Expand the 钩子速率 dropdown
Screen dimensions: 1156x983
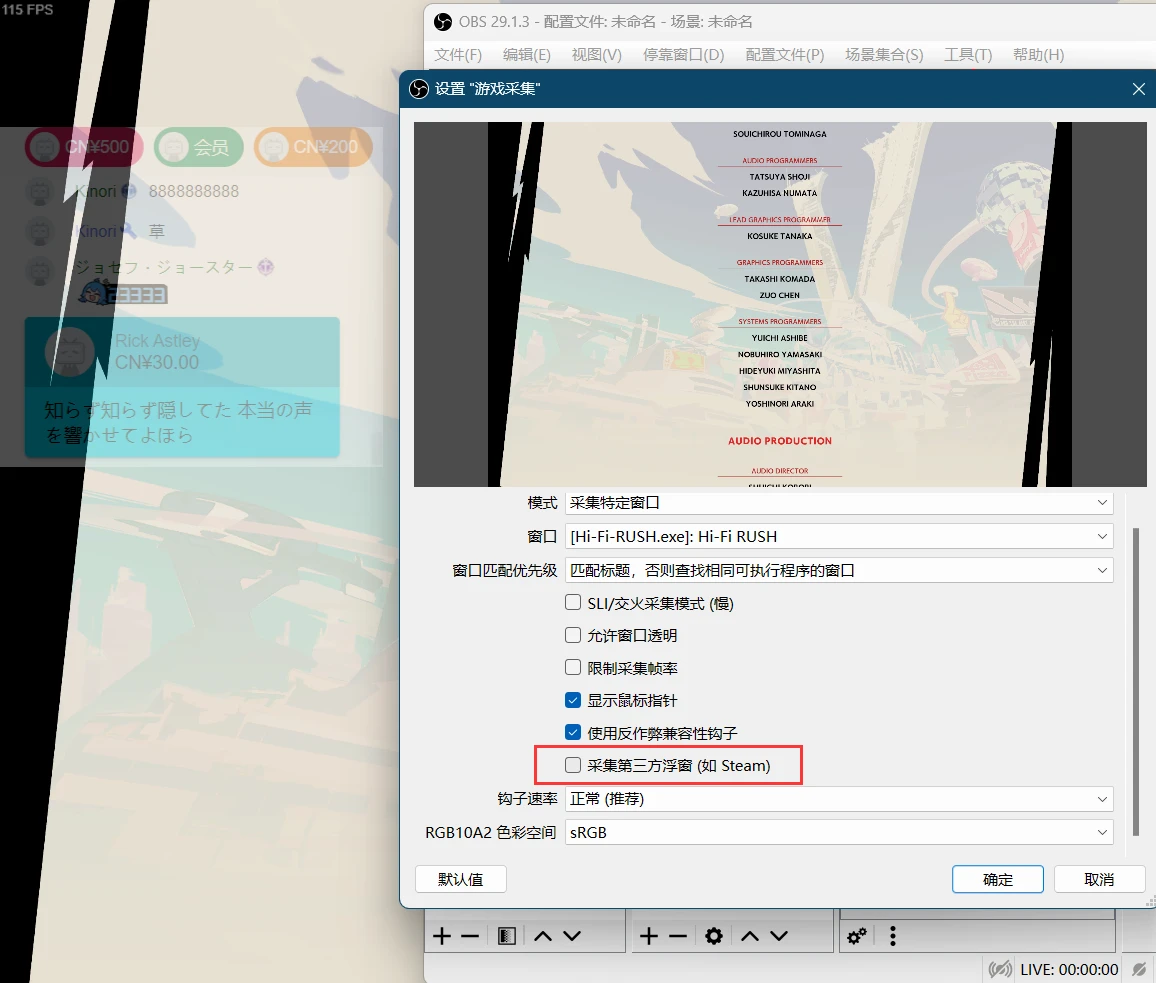pos(839,799)
